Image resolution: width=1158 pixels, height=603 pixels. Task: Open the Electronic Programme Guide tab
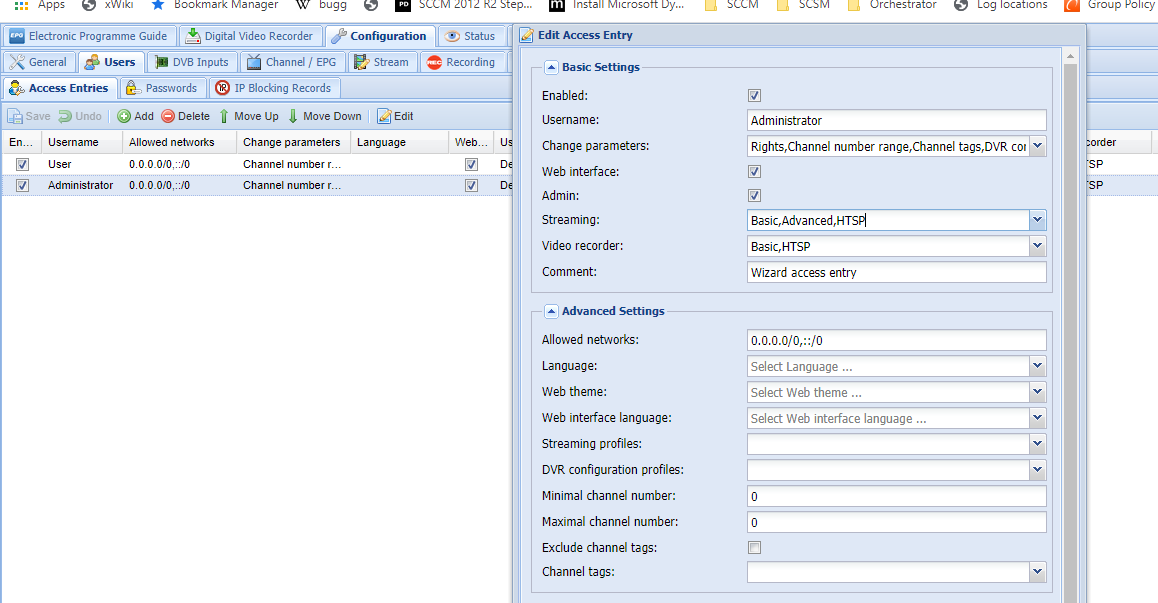click(88, 36)
